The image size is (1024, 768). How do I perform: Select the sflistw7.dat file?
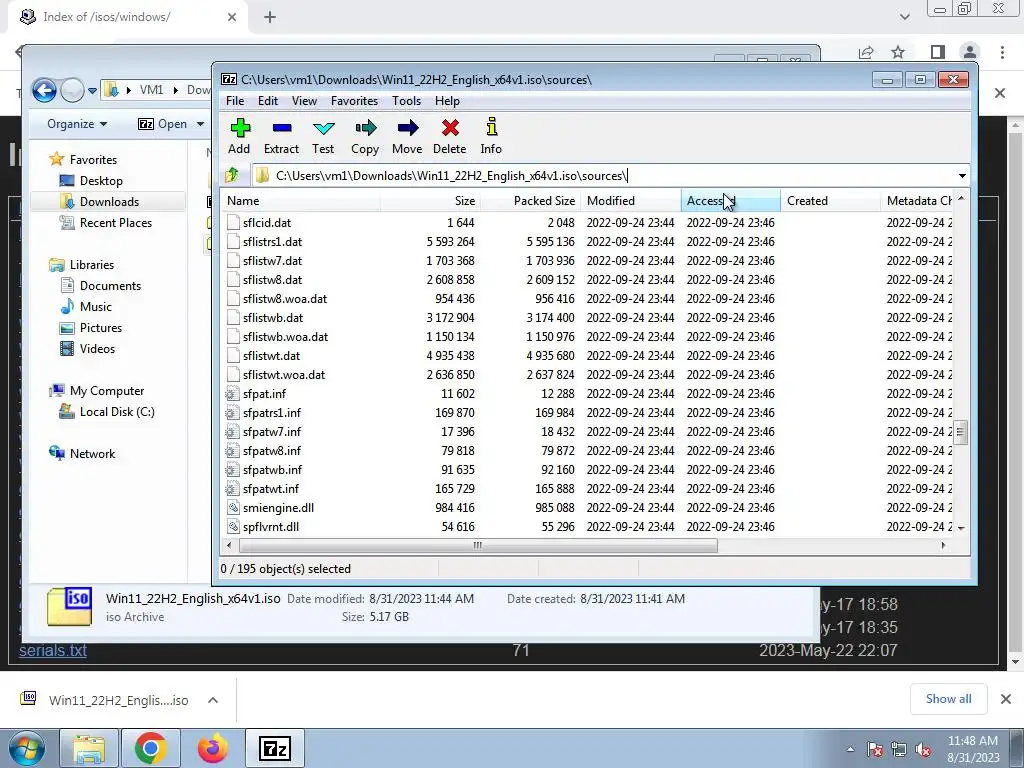(x=272, y=261)
